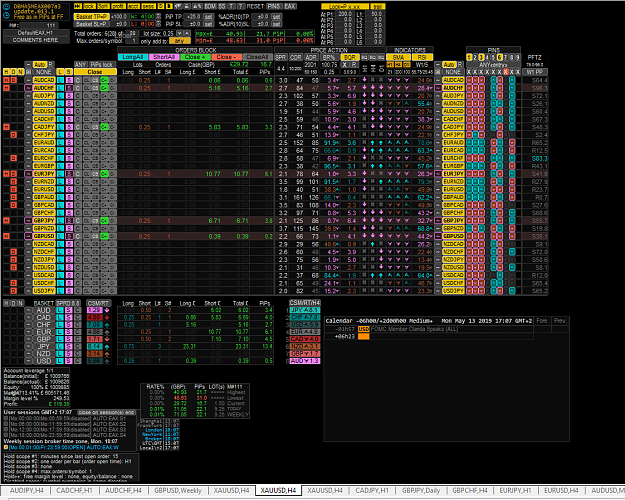Click the yellow N filter button

tap(21, 72)
